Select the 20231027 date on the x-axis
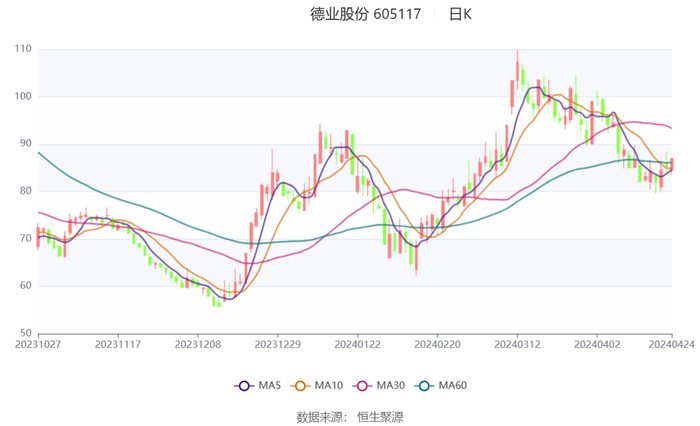700x426 pixels. [38, 344]
